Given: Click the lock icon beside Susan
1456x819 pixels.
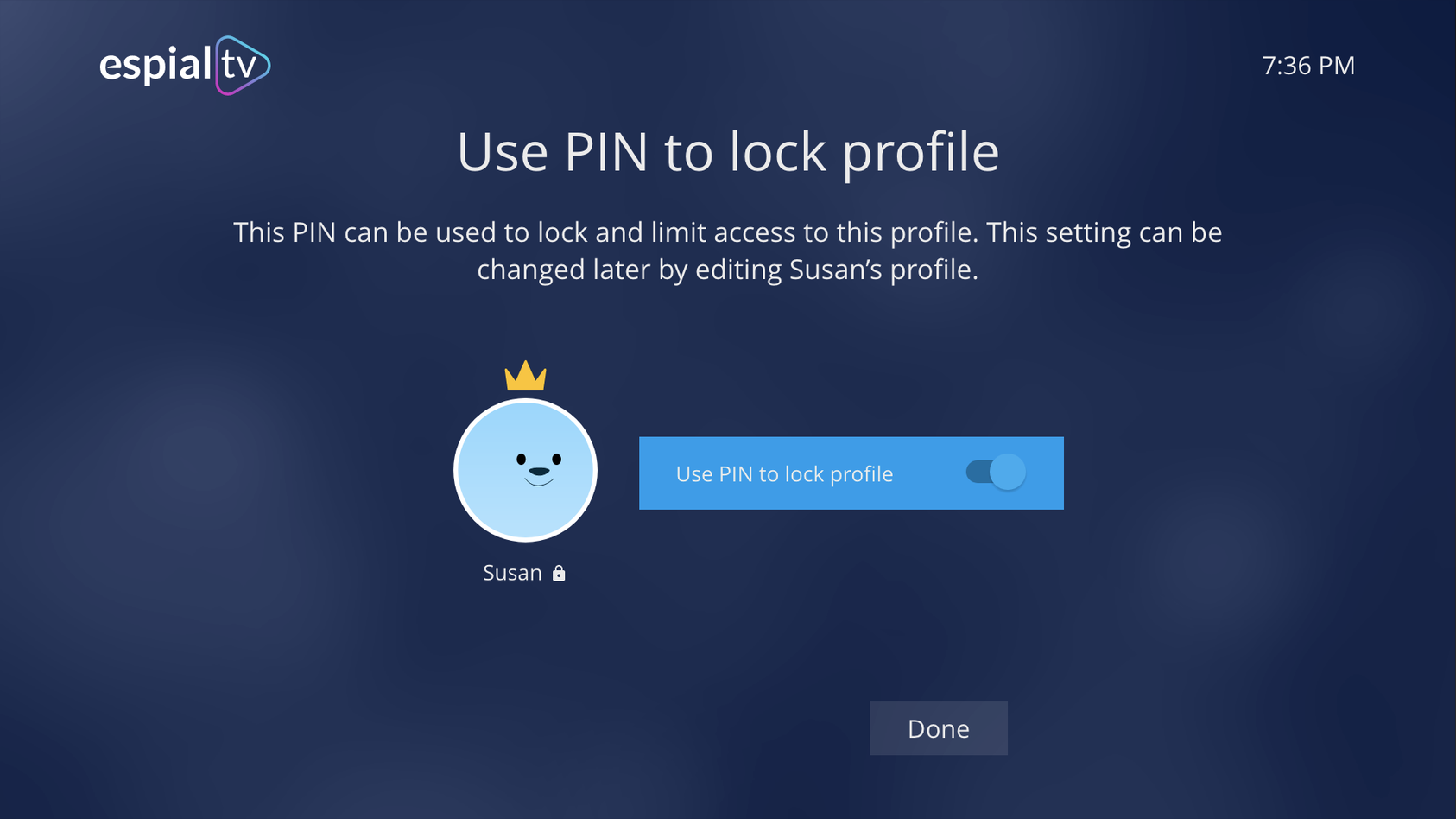Looking at the screenshot, I should (x=559, y=573).
